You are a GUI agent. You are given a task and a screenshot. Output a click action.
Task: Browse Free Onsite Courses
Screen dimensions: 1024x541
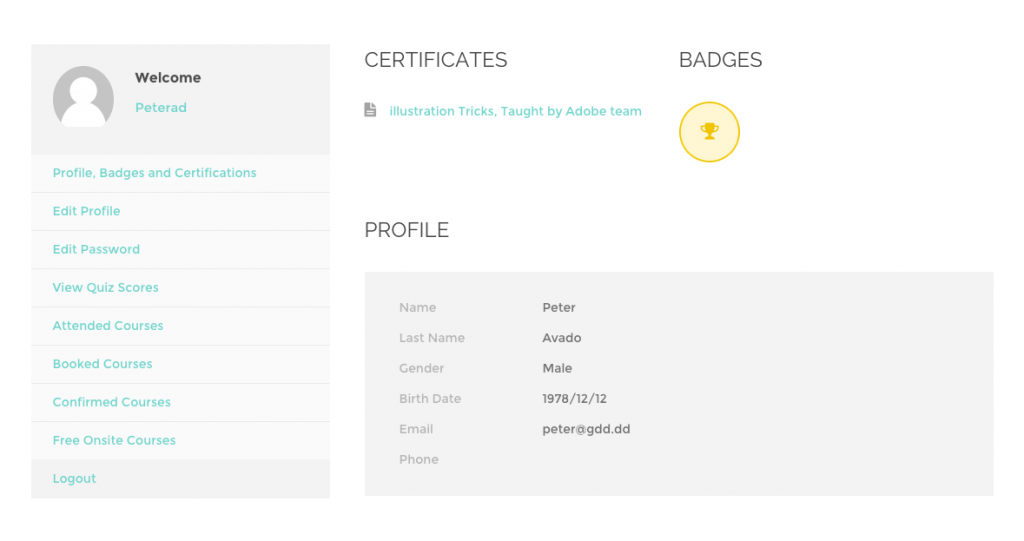pos(114,440)
